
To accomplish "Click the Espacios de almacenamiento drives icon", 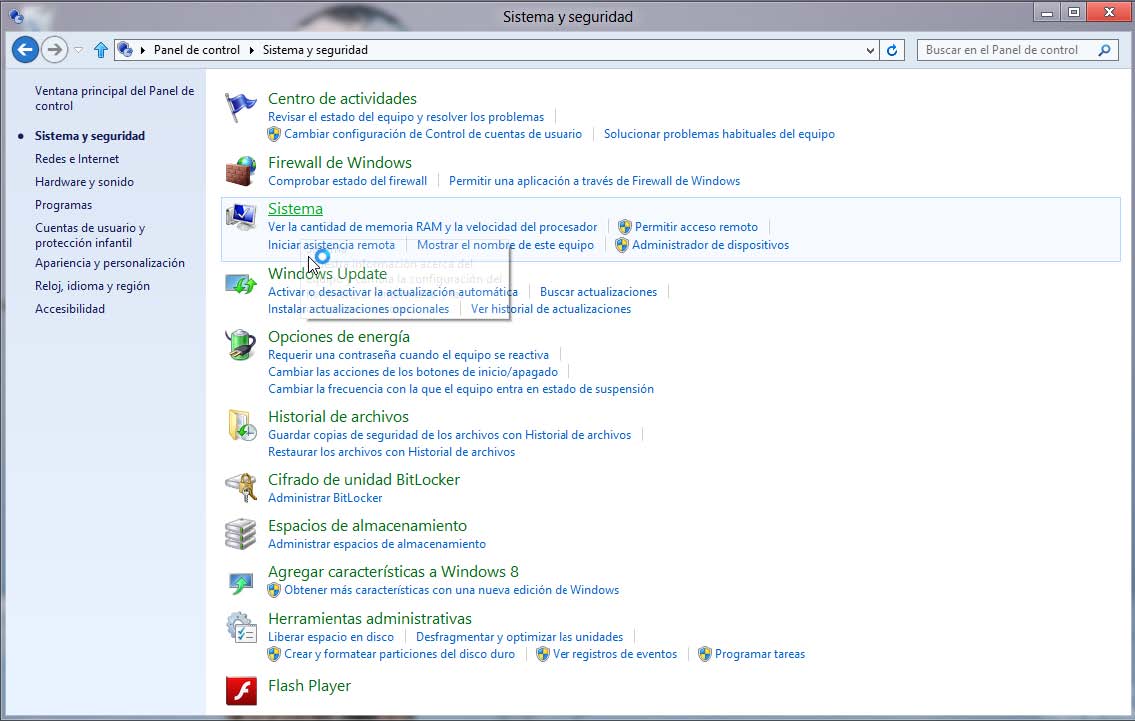I will (x=241, y=534).
